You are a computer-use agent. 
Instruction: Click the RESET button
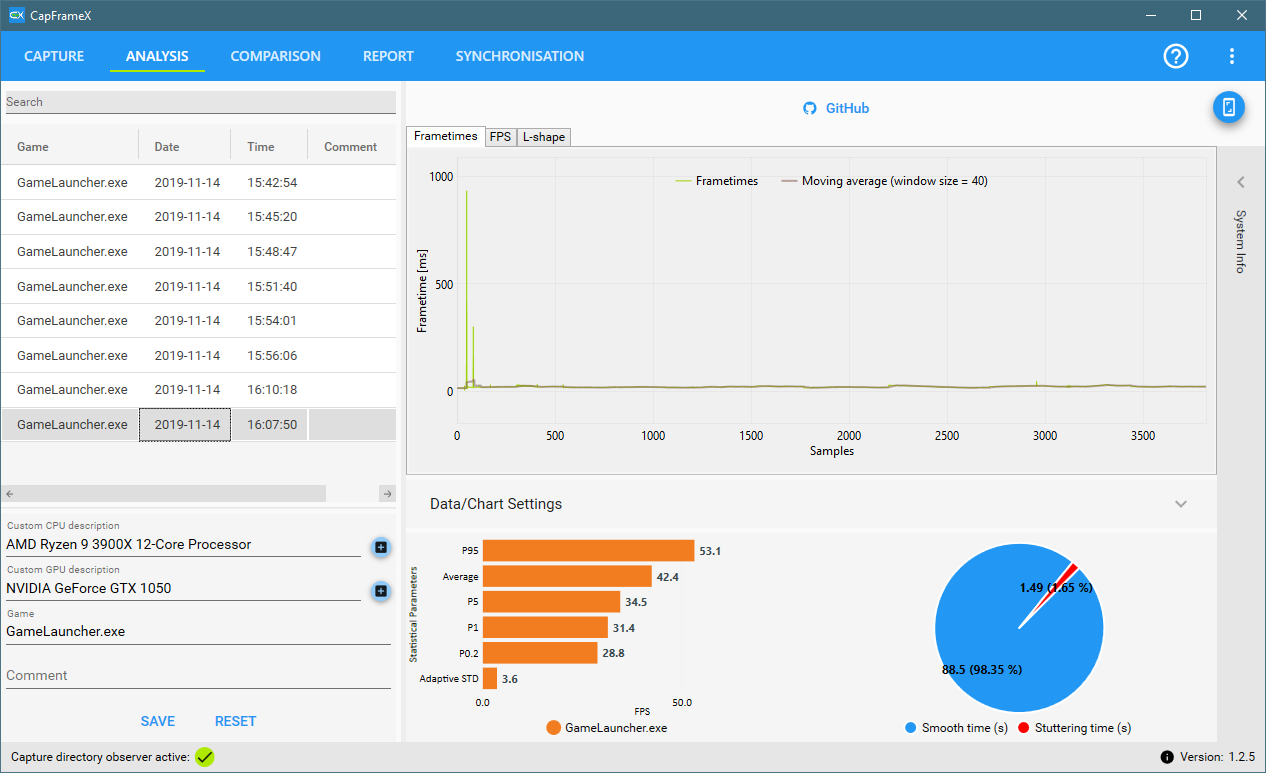pyautogui.click(x=236, y=721)
